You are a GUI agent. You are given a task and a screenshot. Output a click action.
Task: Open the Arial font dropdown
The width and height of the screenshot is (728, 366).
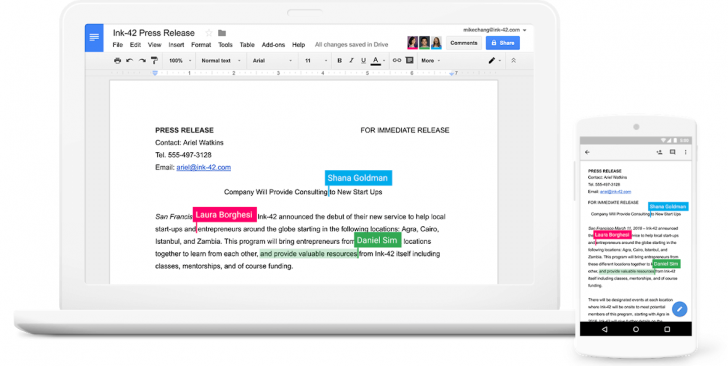[272, 61]
